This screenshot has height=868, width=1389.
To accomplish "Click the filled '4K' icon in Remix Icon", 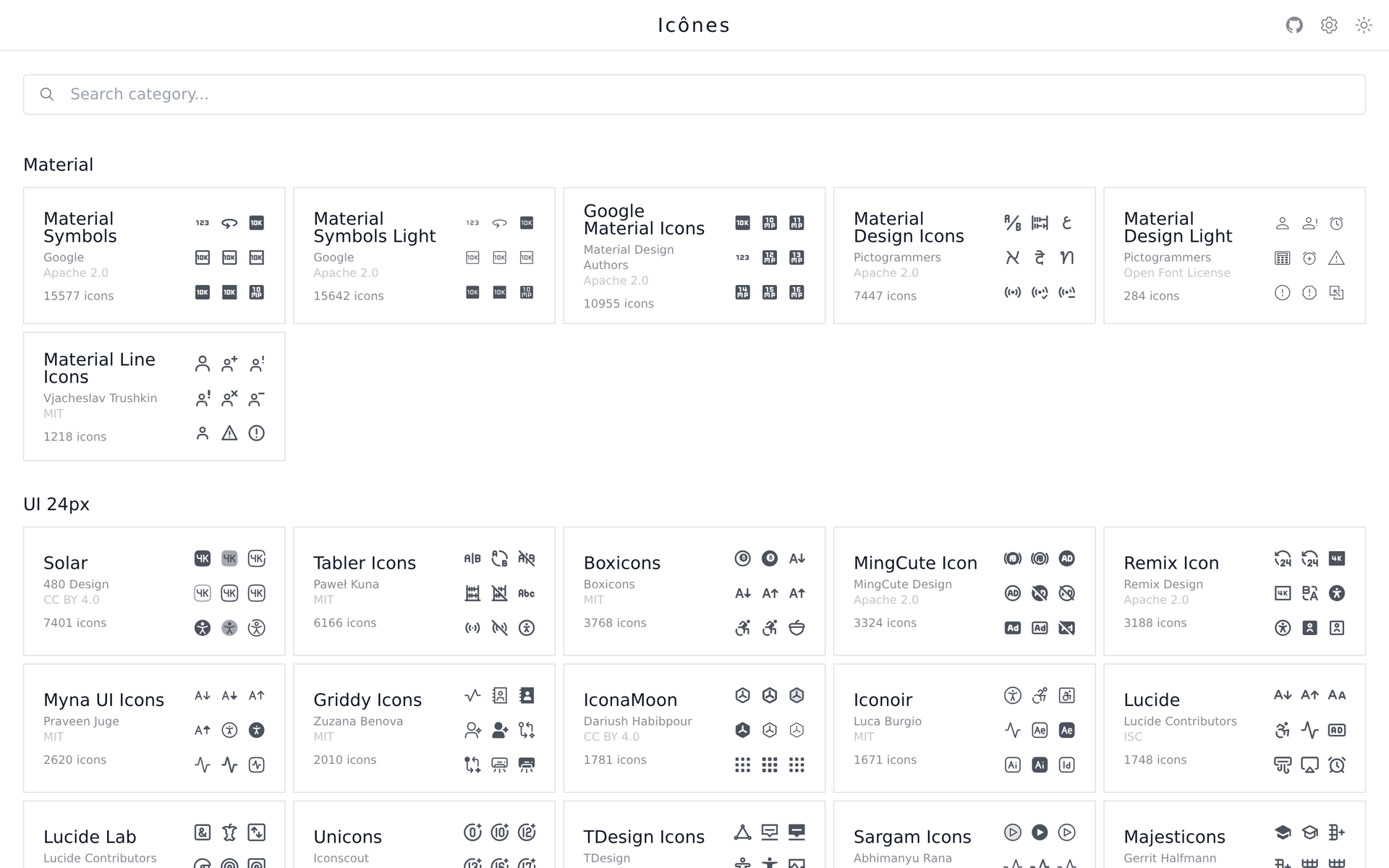I will pyautogui.click(x=1336, y=558).
